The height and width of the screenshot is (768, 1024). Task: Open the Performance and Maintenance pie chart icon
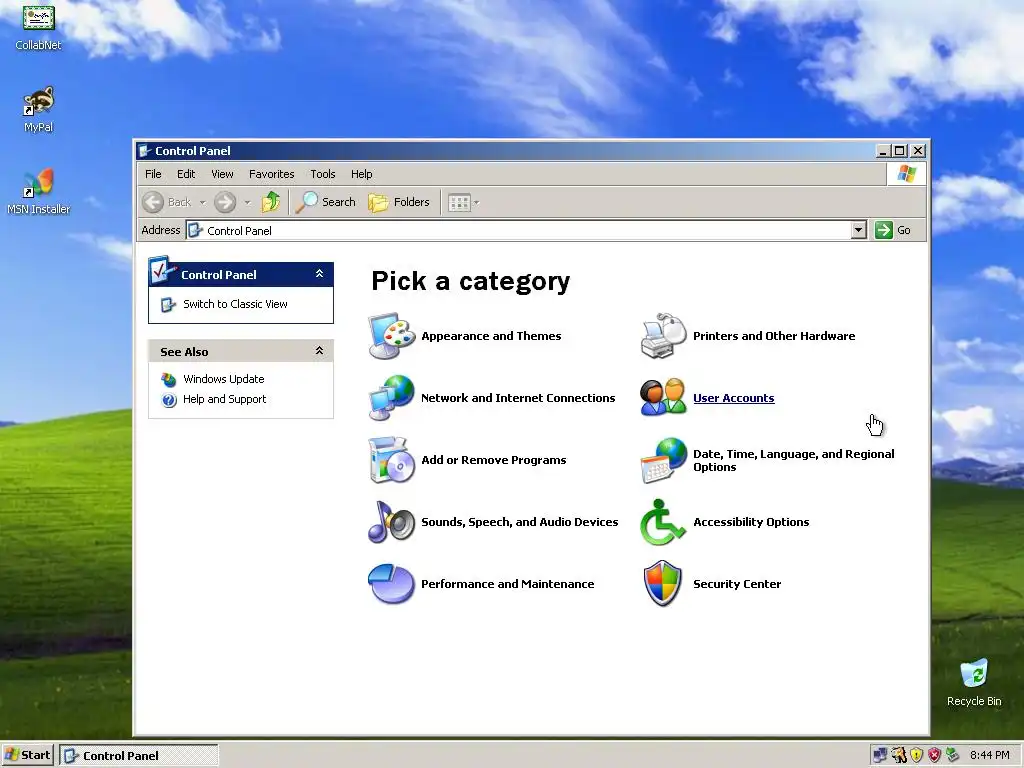click(x=391, y=584)
